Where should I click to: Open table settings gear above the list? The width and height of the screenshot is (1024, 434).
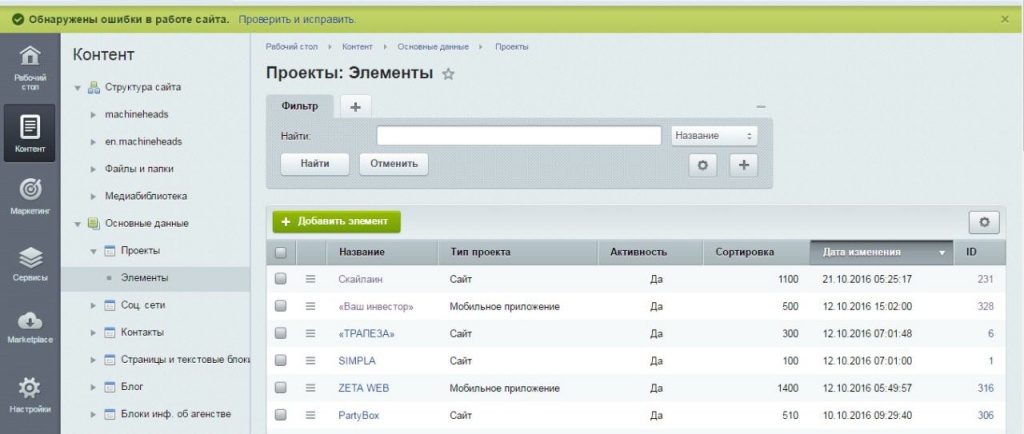[984, 222]
